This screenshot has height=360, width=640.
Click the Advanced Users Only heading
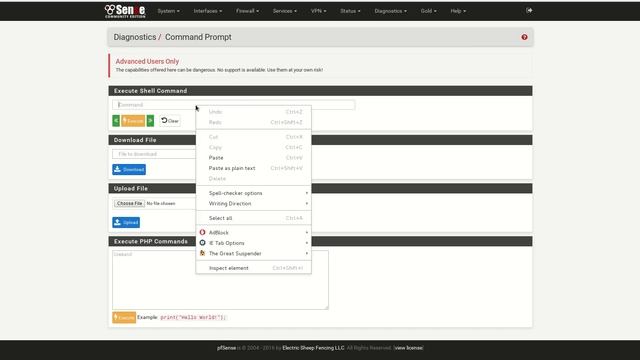(147, 61)
